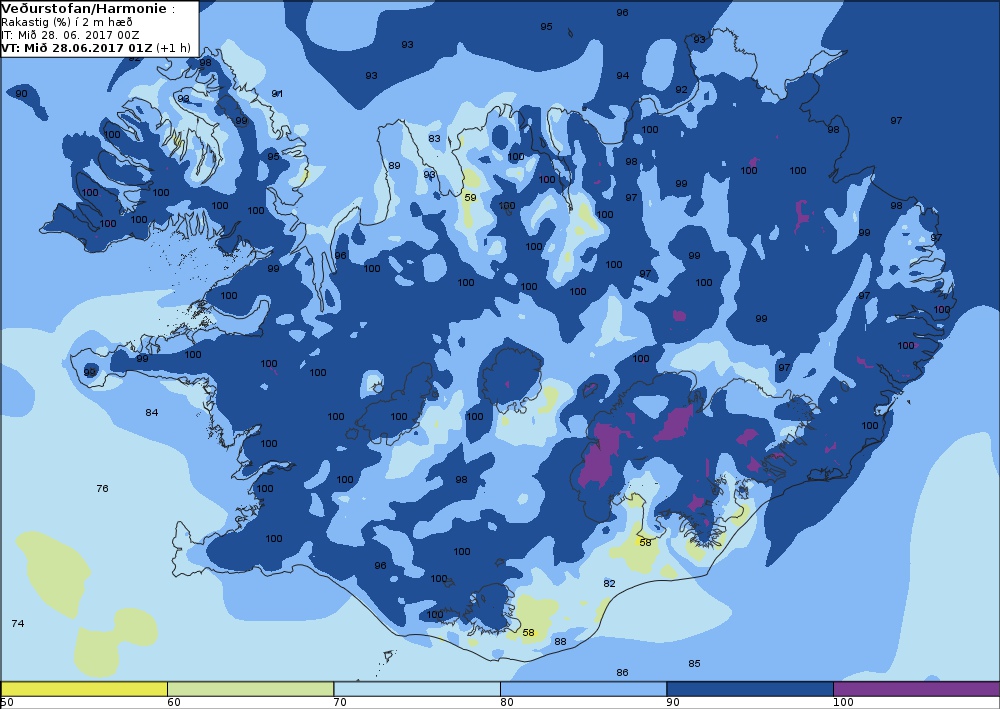Click the '91' value in the Westfjords area

[277, 94]
